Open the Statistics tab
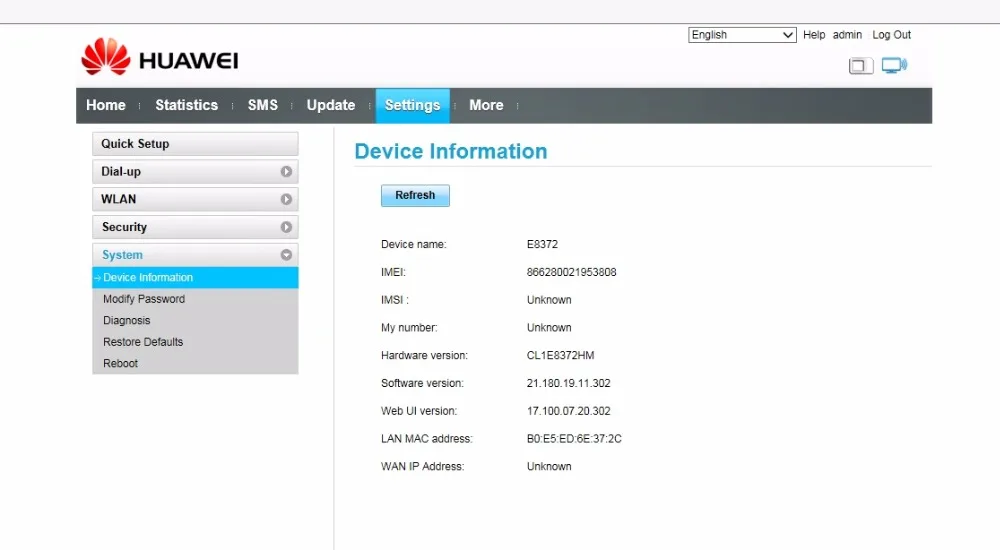This screenshot has height=550, width=1000. pyautogui.click(x=187, y=105)
